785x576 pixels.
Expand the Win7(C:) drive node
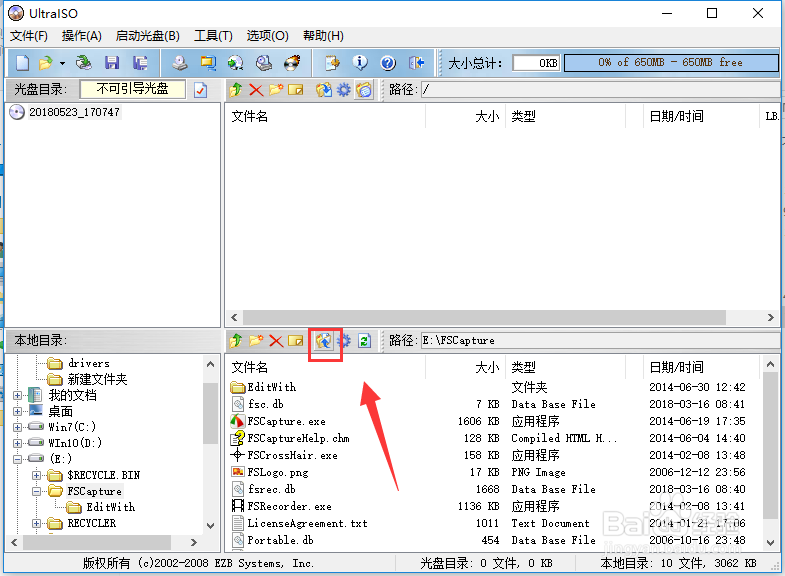click(18, 428)
